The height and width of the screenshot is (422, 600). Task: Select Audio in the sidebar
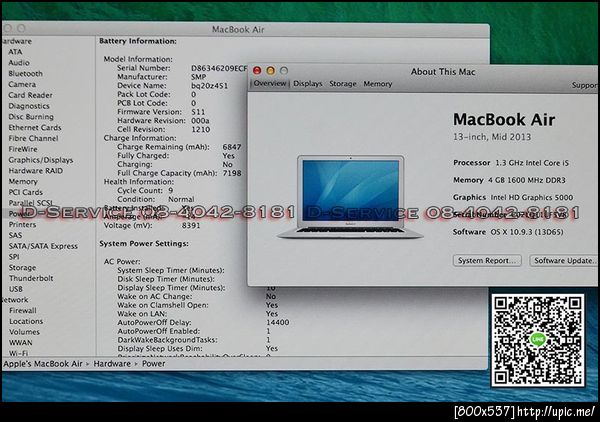tap(19, 62)
